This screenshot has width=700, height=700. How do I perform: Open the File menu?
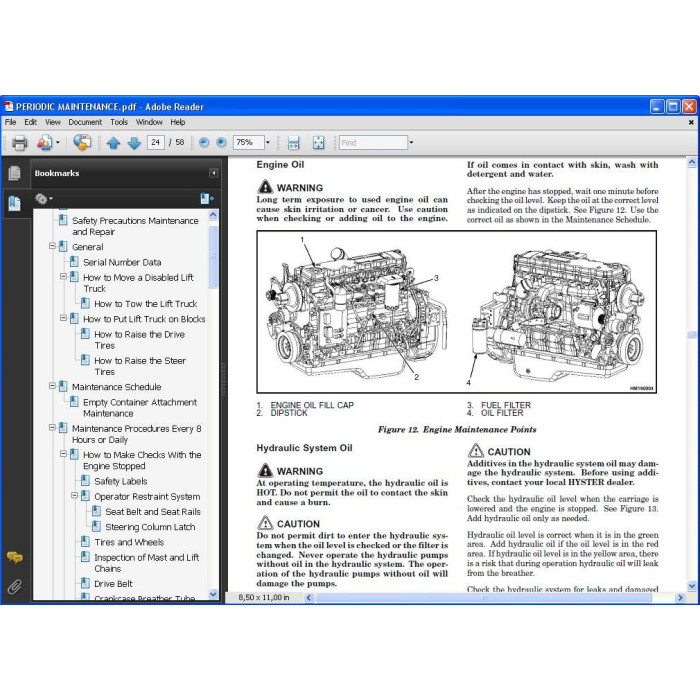(x=10, y=122)
